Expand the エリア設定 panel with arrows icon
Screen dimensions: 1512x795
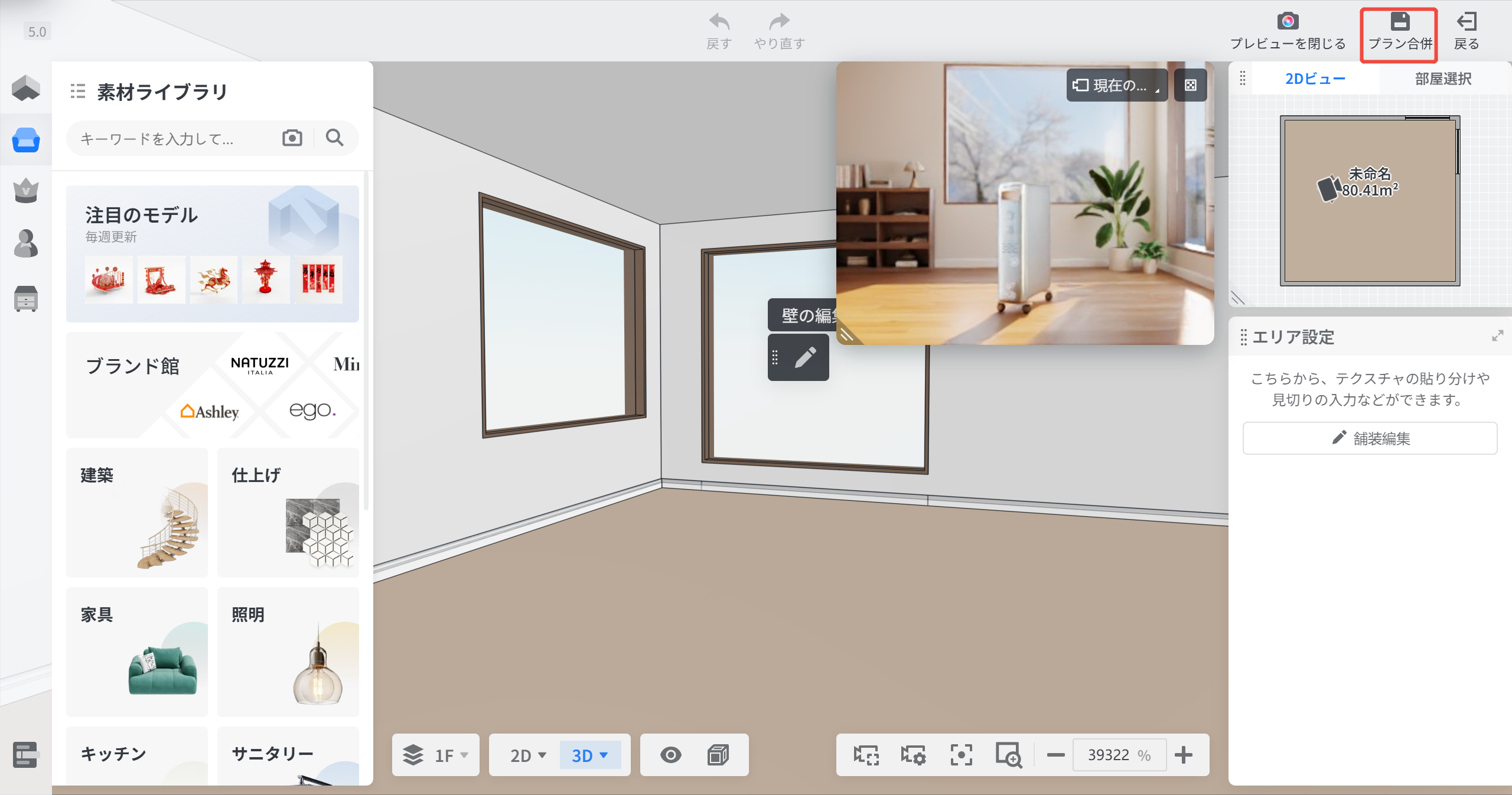[1497, 336]
